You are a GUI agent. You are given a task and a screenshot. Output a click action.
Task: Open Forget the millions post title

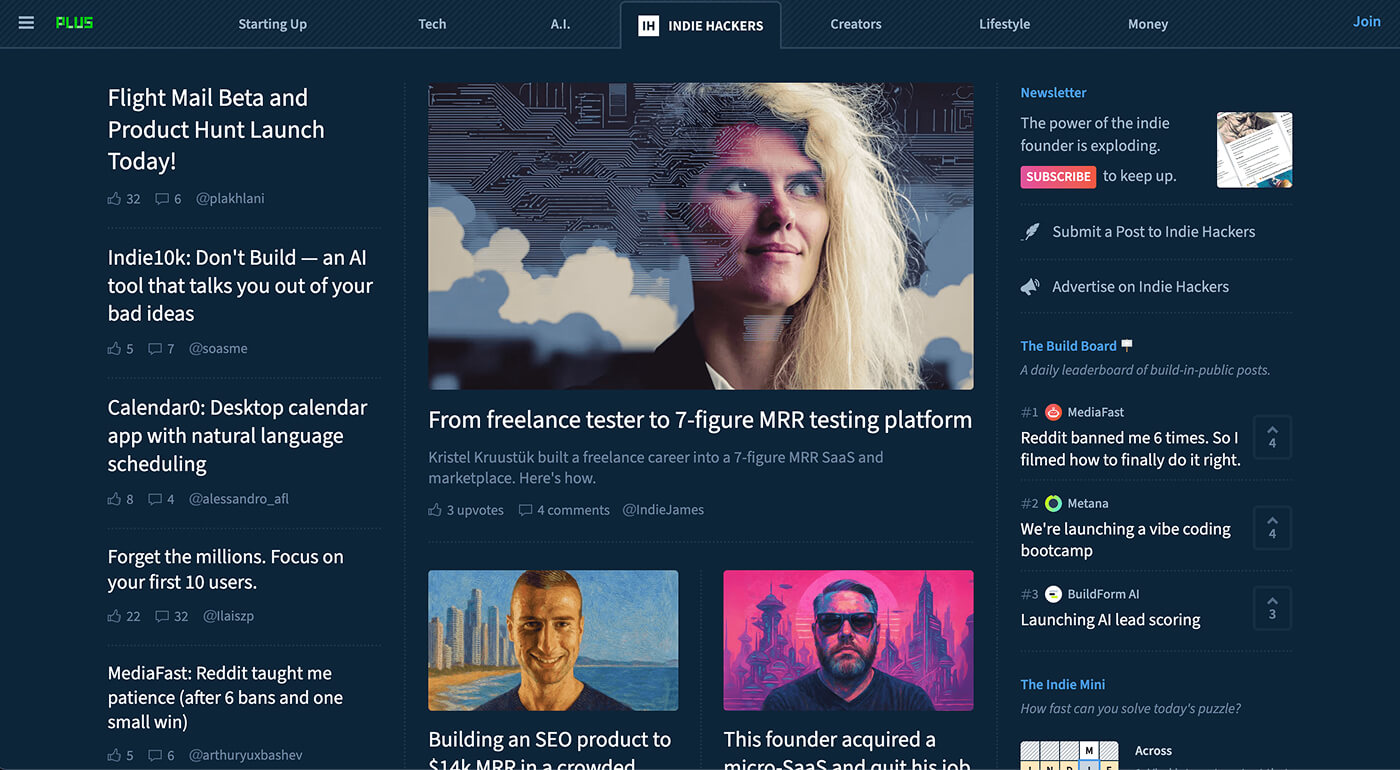(226, 569)
